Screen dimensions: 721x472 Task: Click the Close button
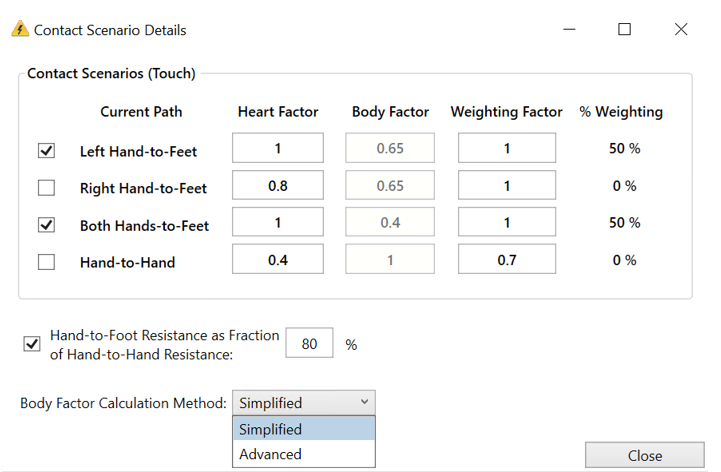pos(645,455)
